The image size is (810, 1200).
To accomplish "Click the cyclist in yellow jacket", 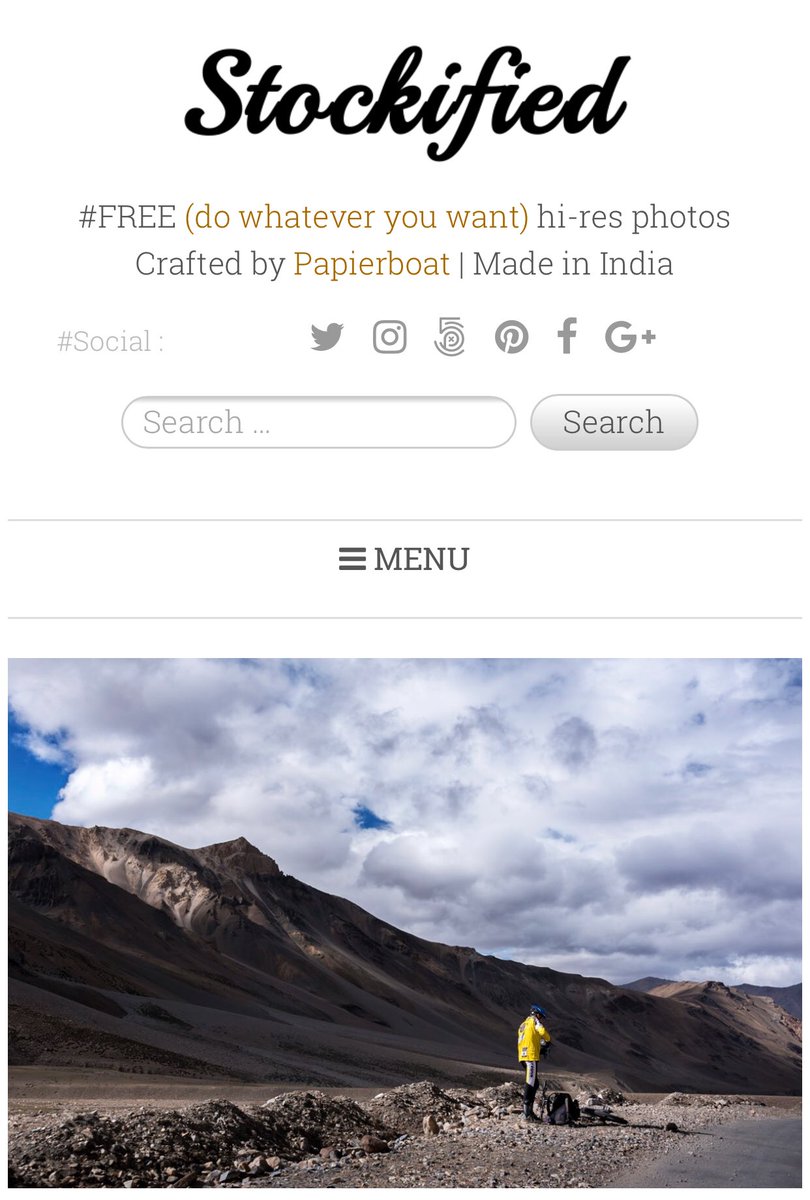I will click(533, 1061).
